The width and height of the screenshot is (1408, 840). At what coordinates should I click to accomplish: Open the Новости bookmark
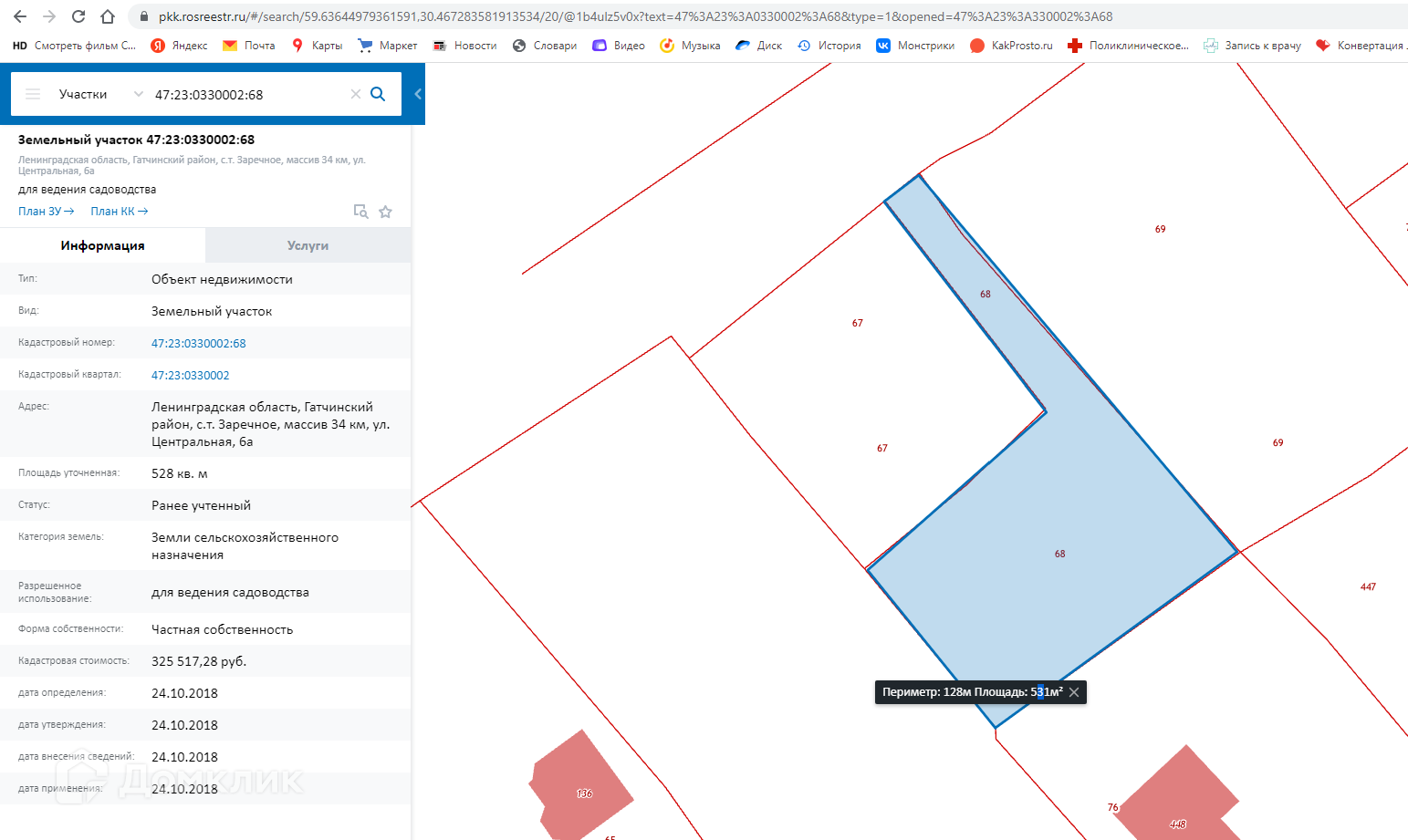tap(464, 45)
